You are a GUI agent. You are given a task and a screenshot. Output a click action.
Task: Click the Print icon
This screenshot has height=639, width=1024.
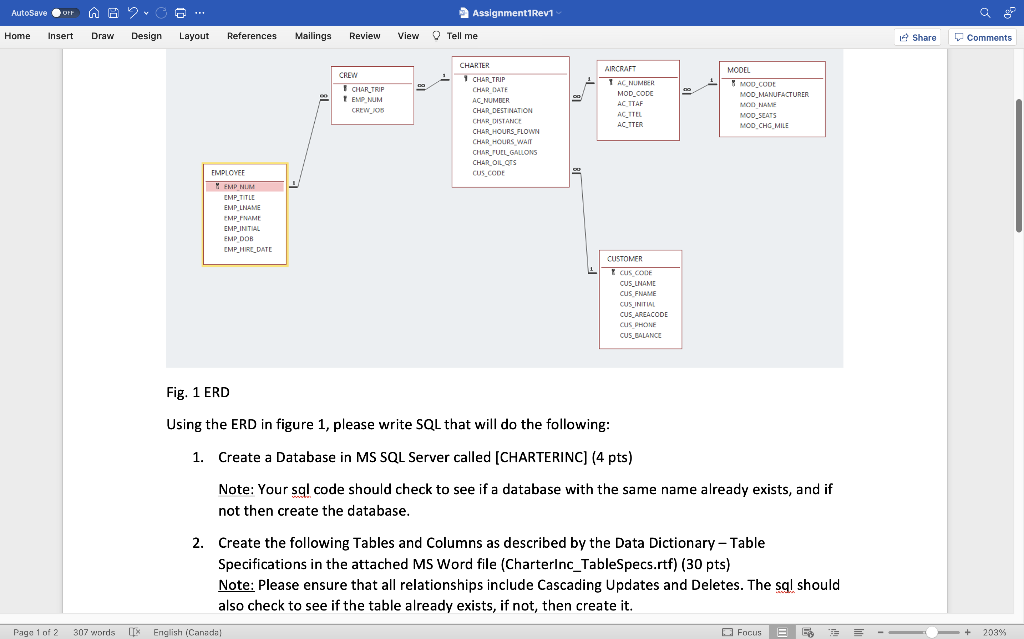coord(180,12)
